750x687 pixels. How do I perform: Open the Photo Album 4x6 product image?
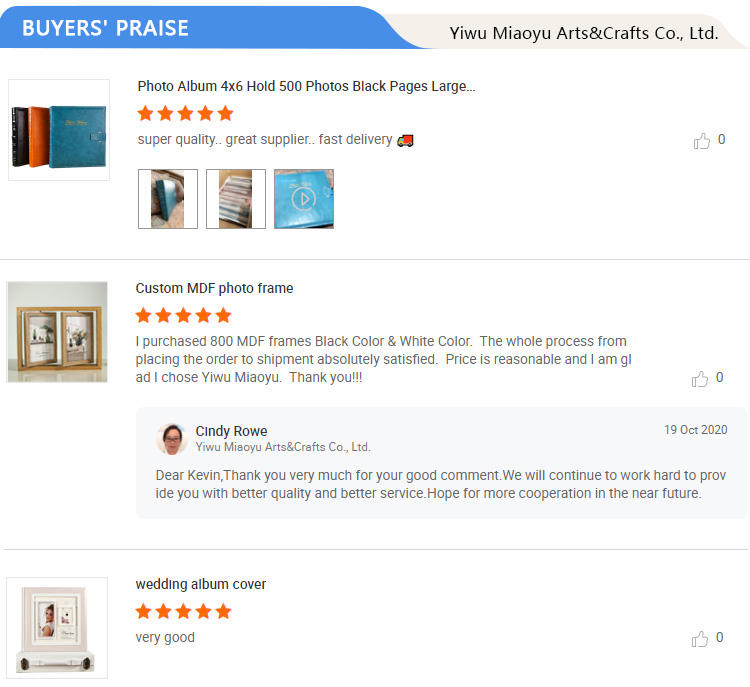click(x=59, y=130)
